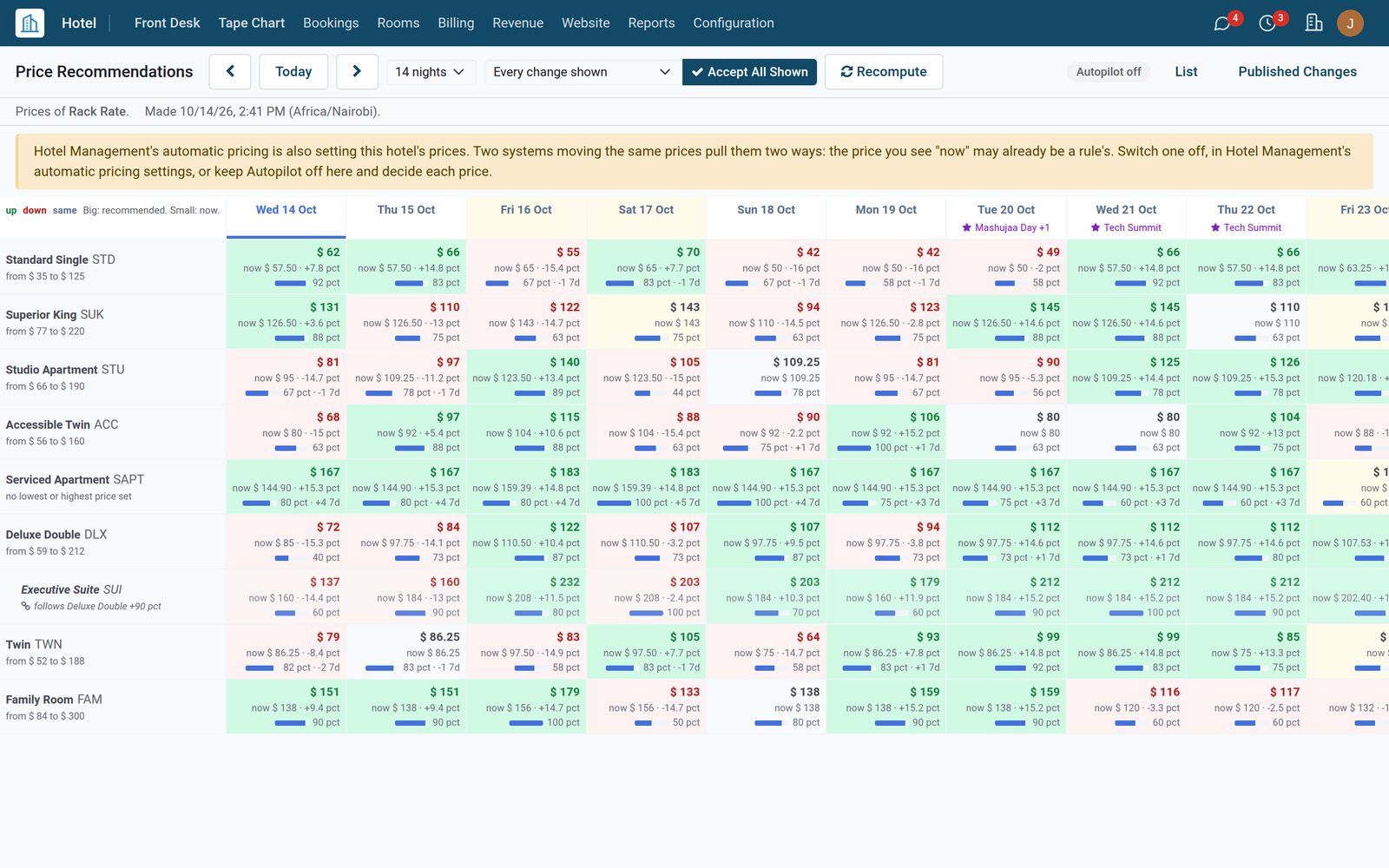Click Deluxe Double Thu 22 $ 112 cell
Screen dimensions: 1389x868
pos(1246,542)
